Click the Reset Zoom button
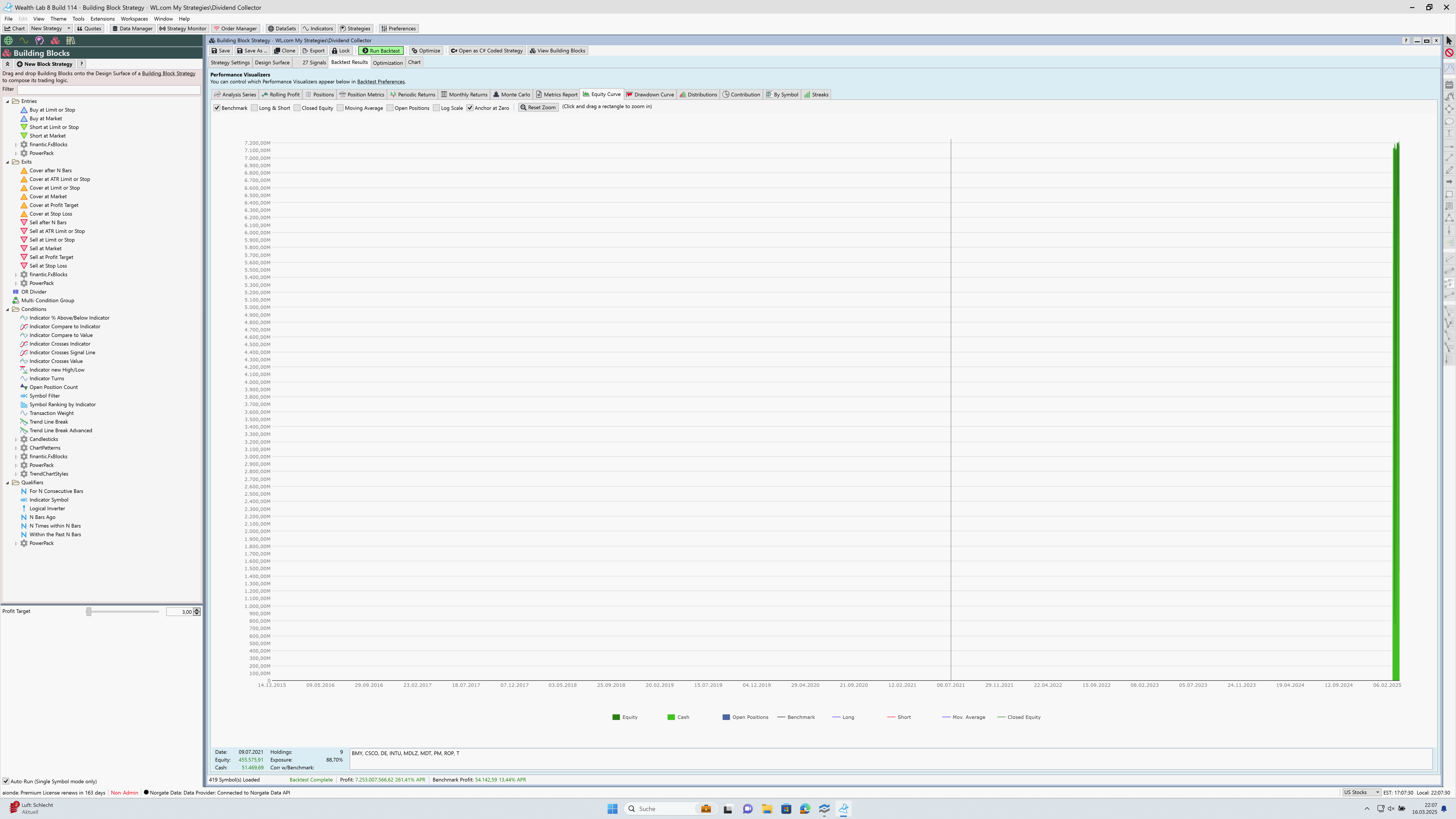Viewport: 1456px width, 819px height. [x=538, y=107]
